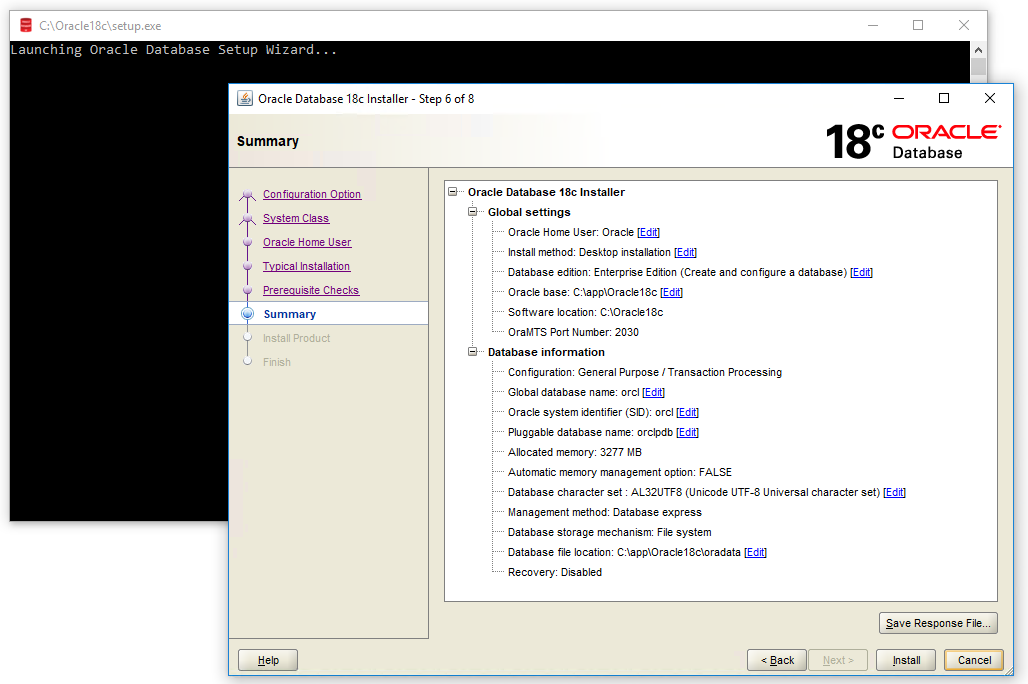
Task: Select the Database storage mechanism row
Action: click(x=609, y=533)
